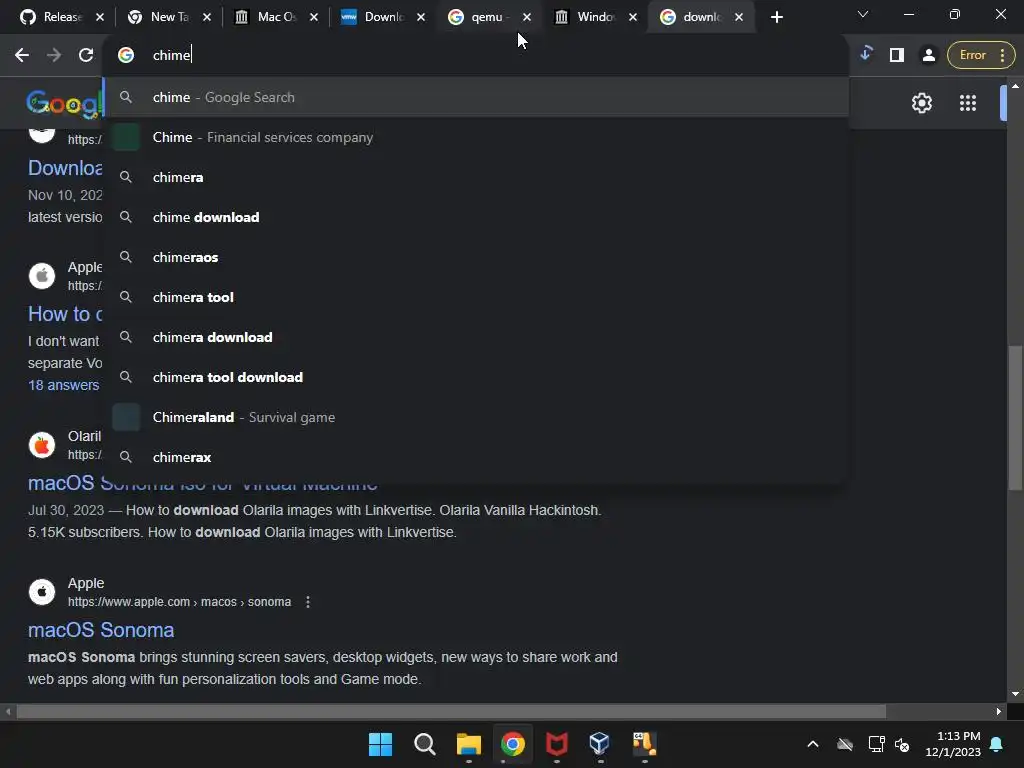Viewport: 1024px width, 768px height.
Task: Open the tab search dropdown chevron
Action: point(863,14)
